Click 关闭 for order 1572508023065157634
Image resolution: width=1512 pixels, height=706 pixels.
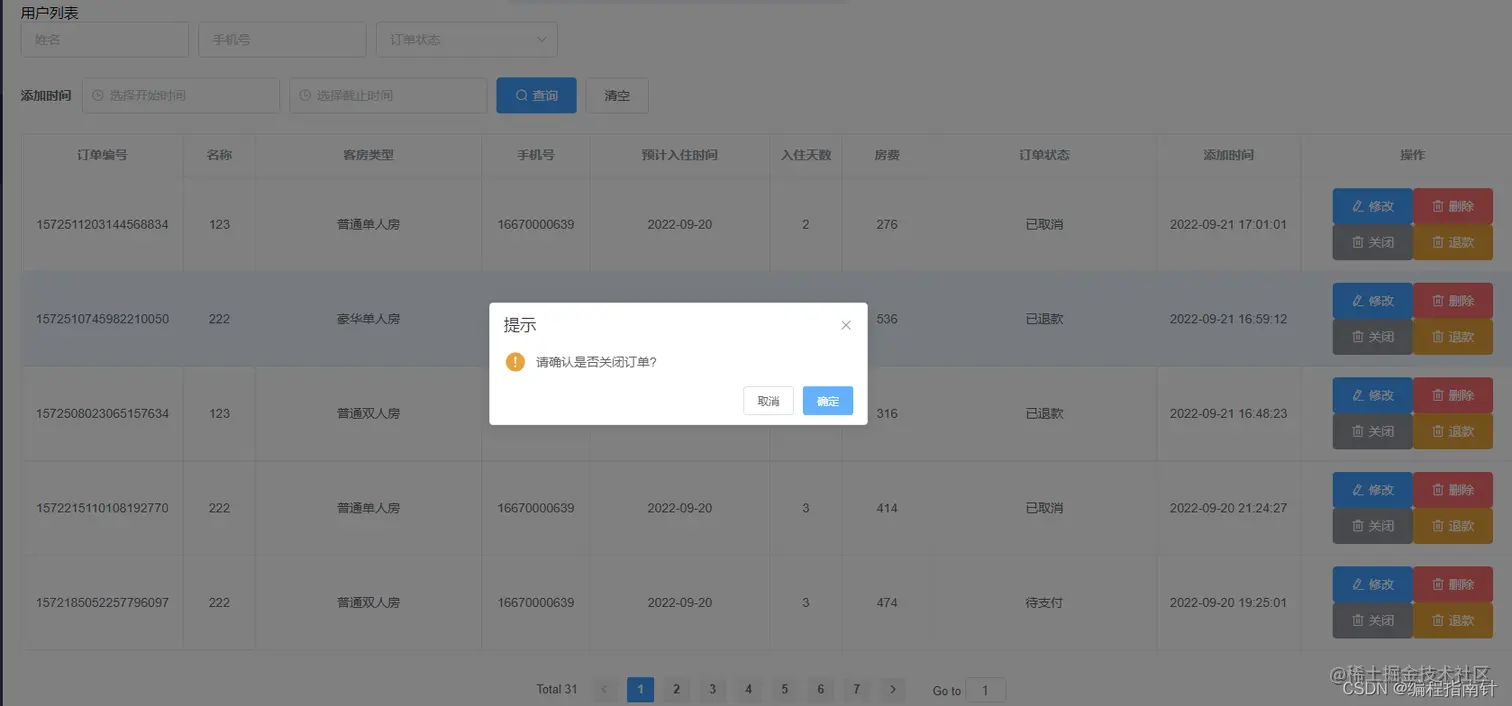pyautogui.click(x=1372, y=431)
